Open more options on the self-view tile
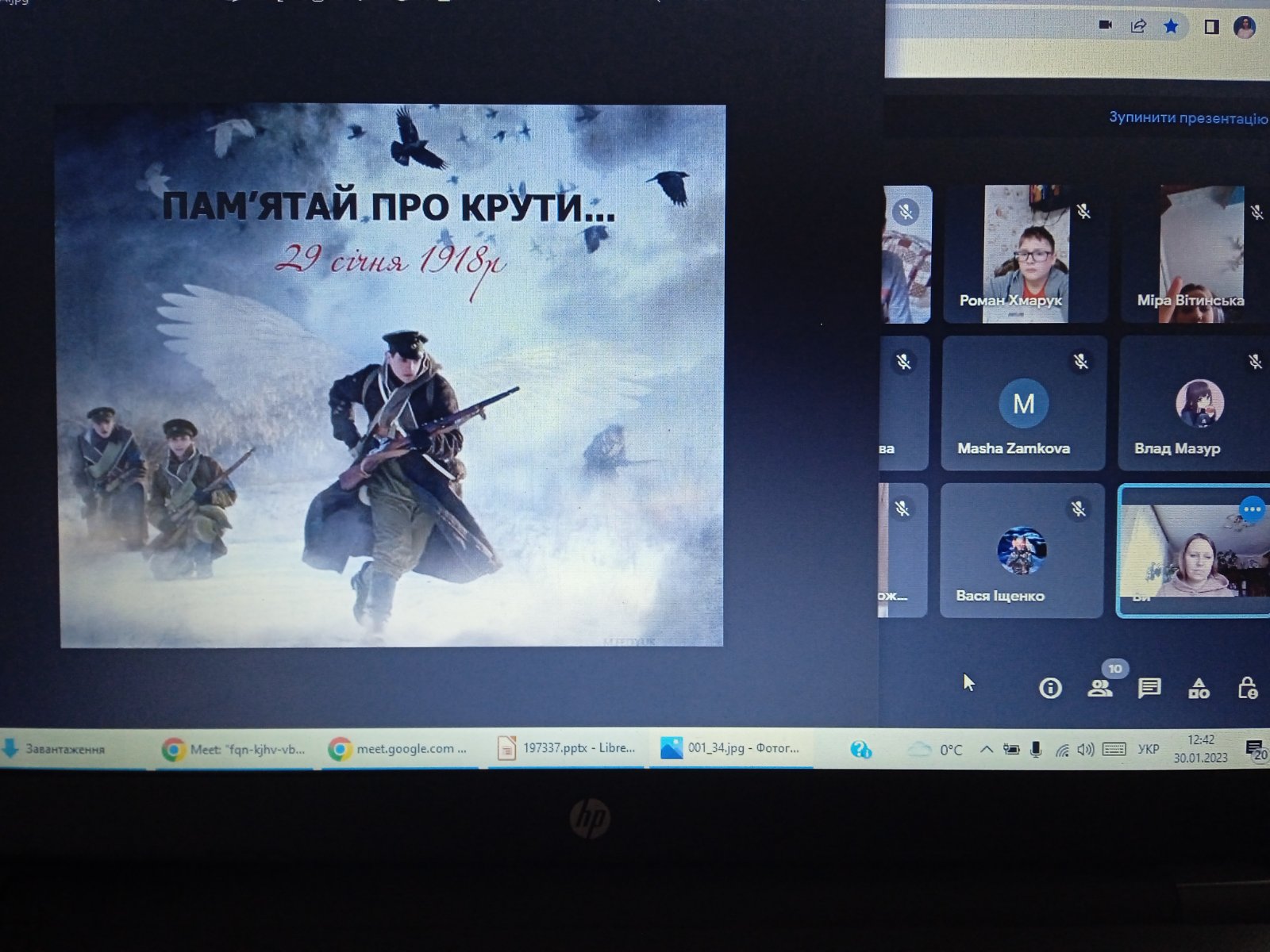This screenshot has height=952, width=1270. [1252, 509]
